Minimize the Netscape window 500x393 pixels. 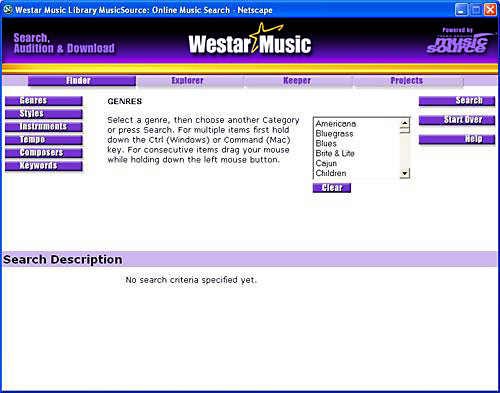[x=461, y=10]
